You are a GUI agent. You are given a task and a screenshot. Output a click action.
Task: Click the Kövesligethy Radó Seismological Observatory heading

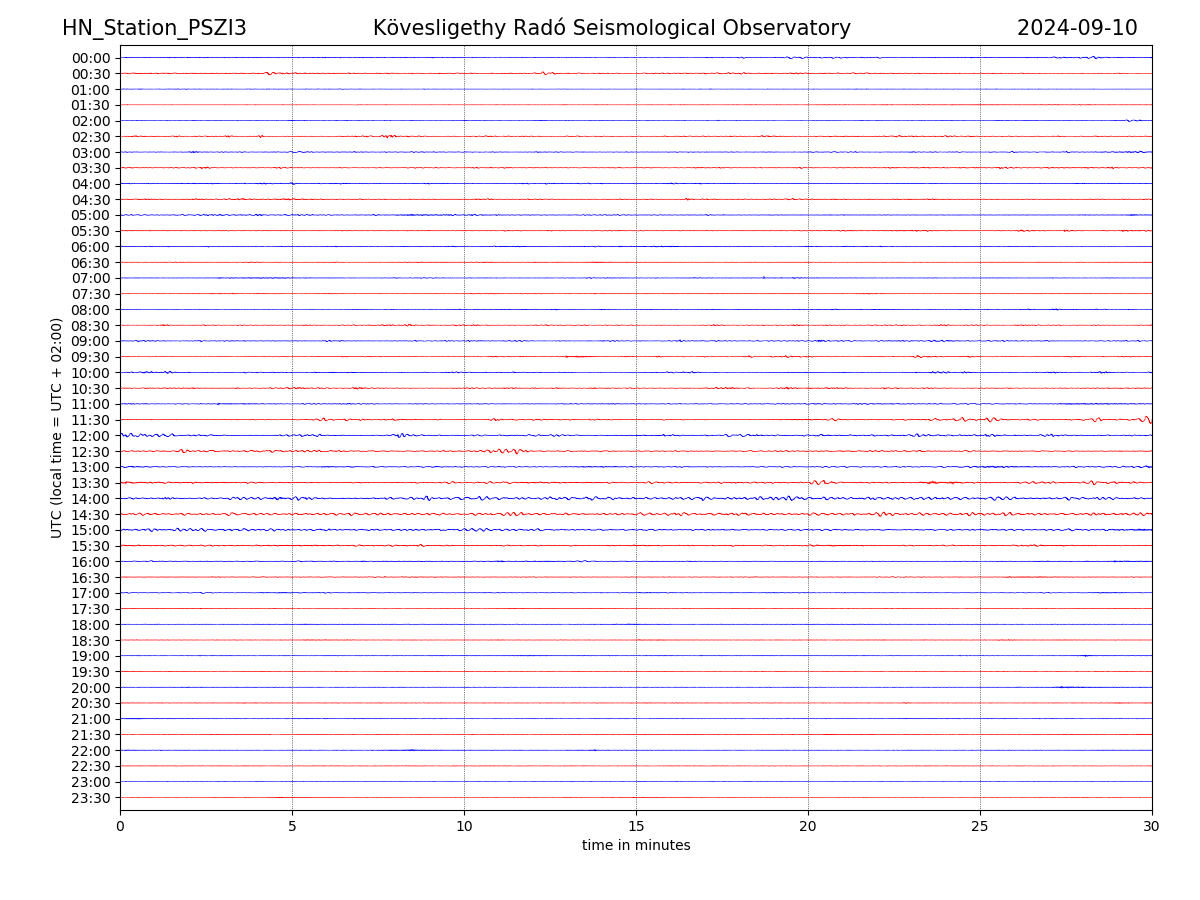point(611,28)
